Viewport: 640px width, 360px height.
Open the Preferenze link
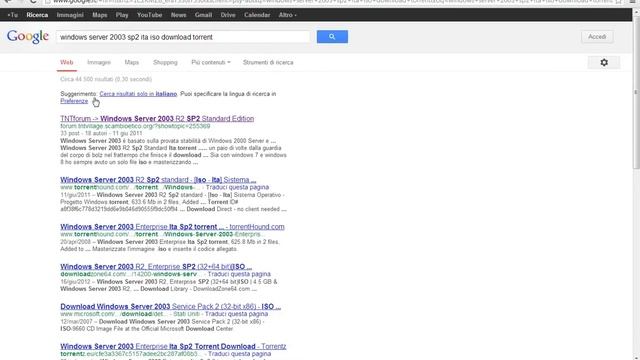click(x=74, y=101)
